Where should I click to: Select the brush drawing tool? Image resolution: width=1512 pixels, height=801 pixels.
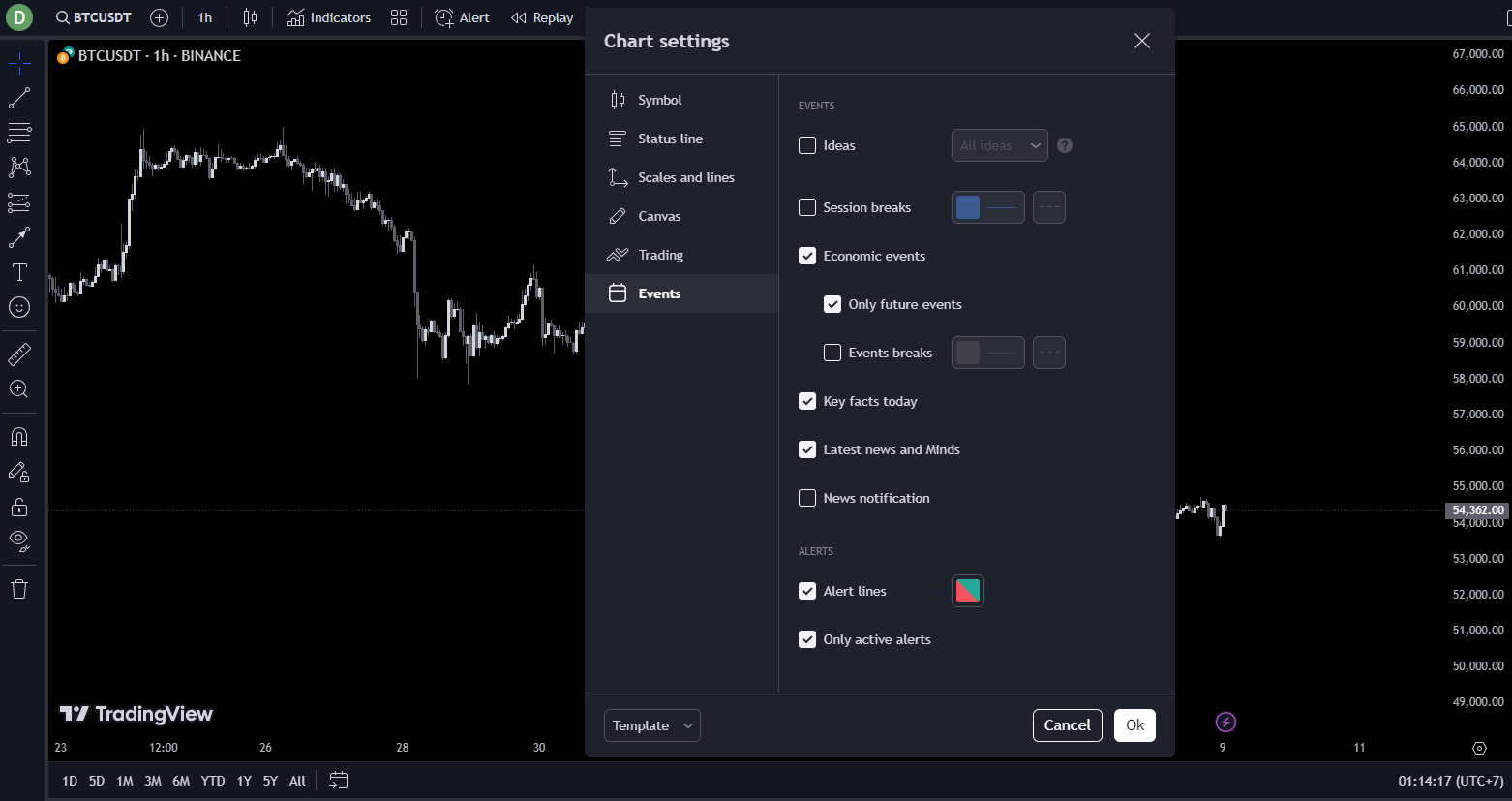(x=19, y=237)
